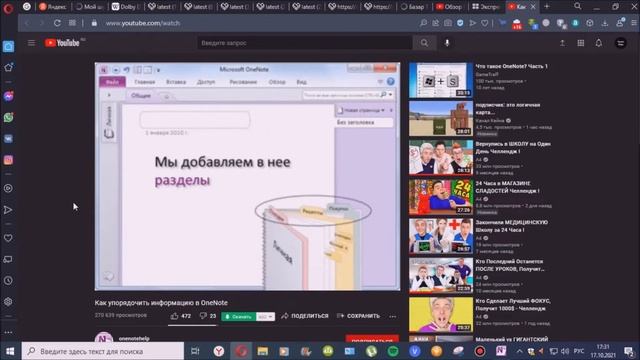640x360 pixels.
Task: Open OneNote from the taskbar
Action: coord(501,351)
